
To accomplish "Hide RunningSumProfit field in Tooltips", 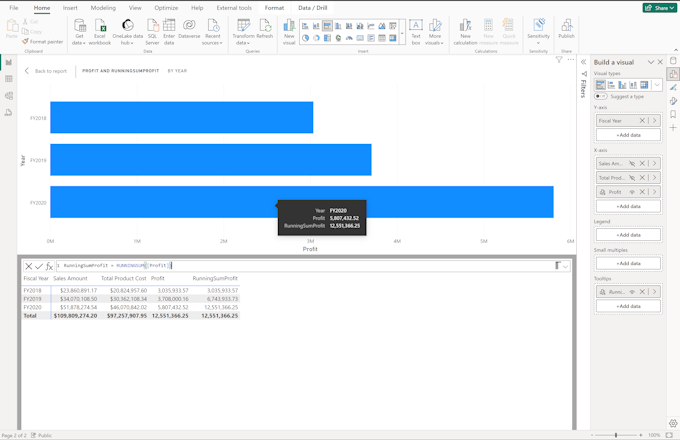I will click(632, 292).
